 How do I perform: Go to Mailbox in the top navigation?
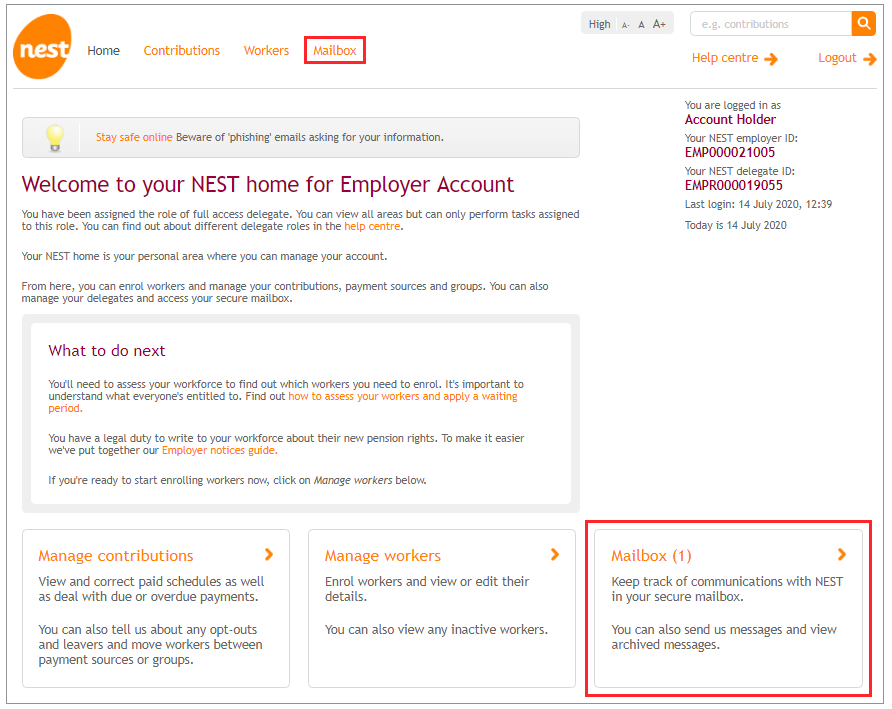[335, 51]
